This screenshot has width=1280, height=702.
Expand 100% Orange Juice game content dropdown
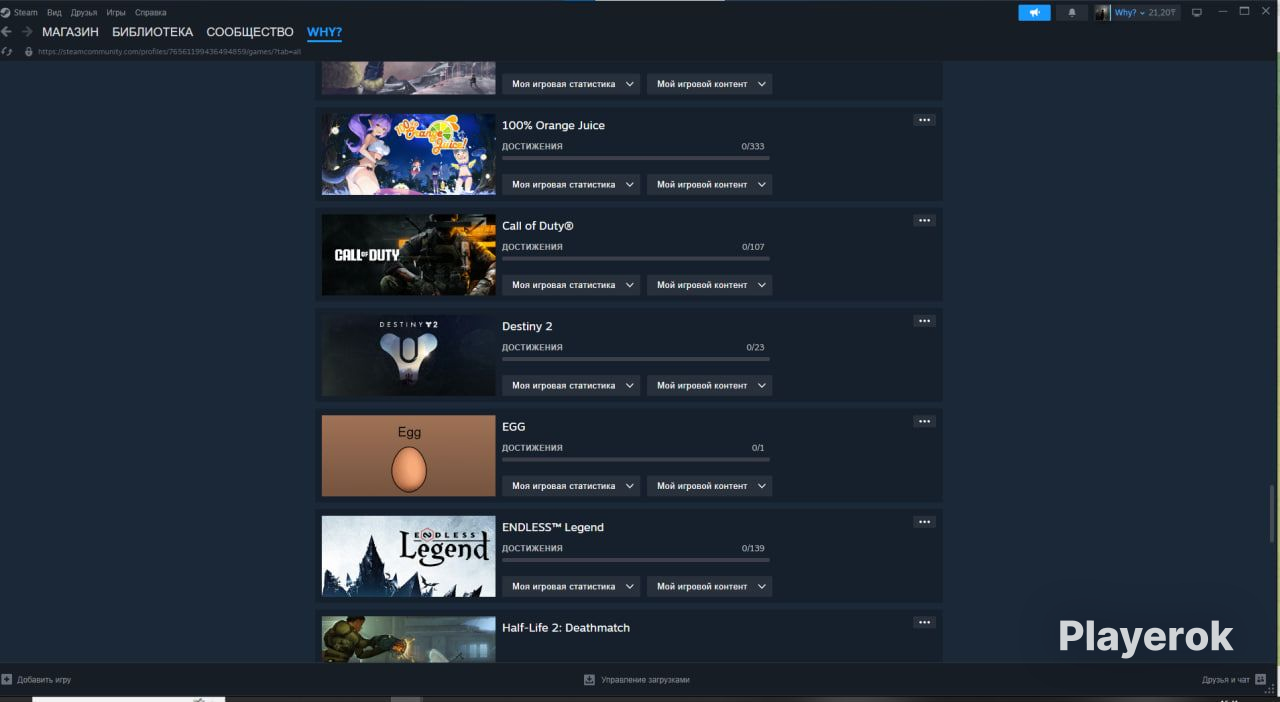click(x=709, y=184)
